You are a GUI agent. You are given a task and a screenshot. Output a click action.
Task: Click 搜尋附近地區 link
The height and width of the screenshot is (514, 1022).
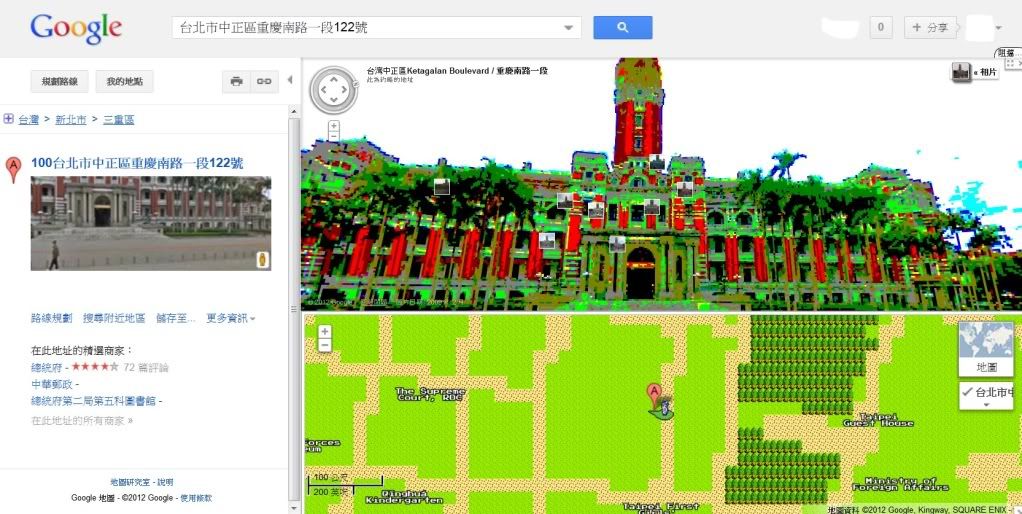click(114, 318)
